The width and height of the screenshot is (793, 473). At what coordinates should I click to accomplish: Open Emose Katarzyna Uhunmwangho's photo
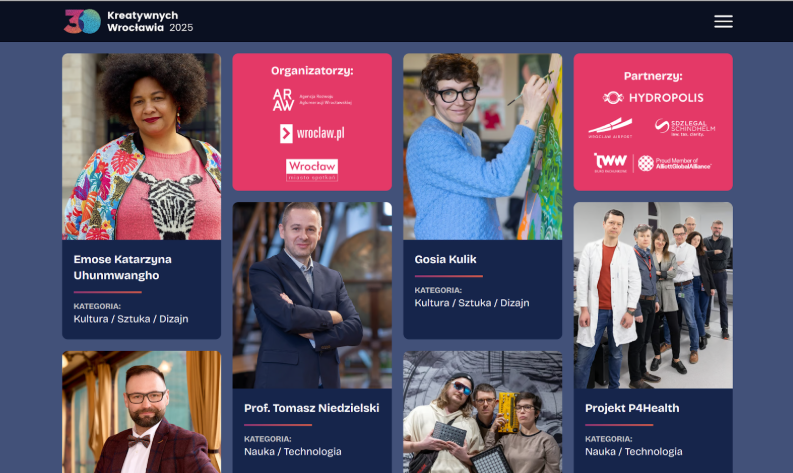tap(142, 147)
